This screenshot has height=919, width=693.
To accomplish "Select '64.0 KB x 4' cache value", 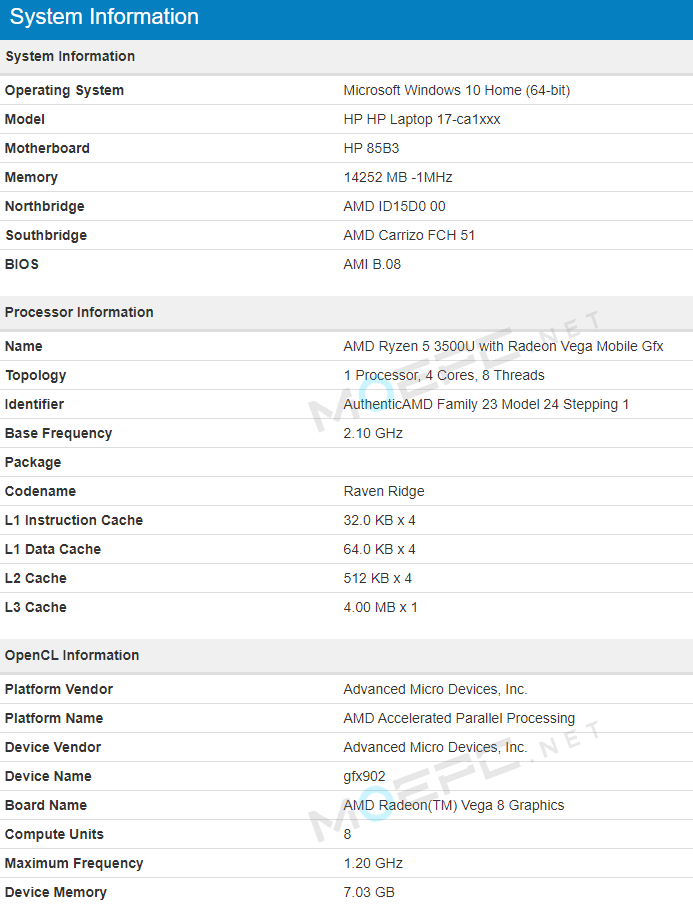I will coord(379,549).
